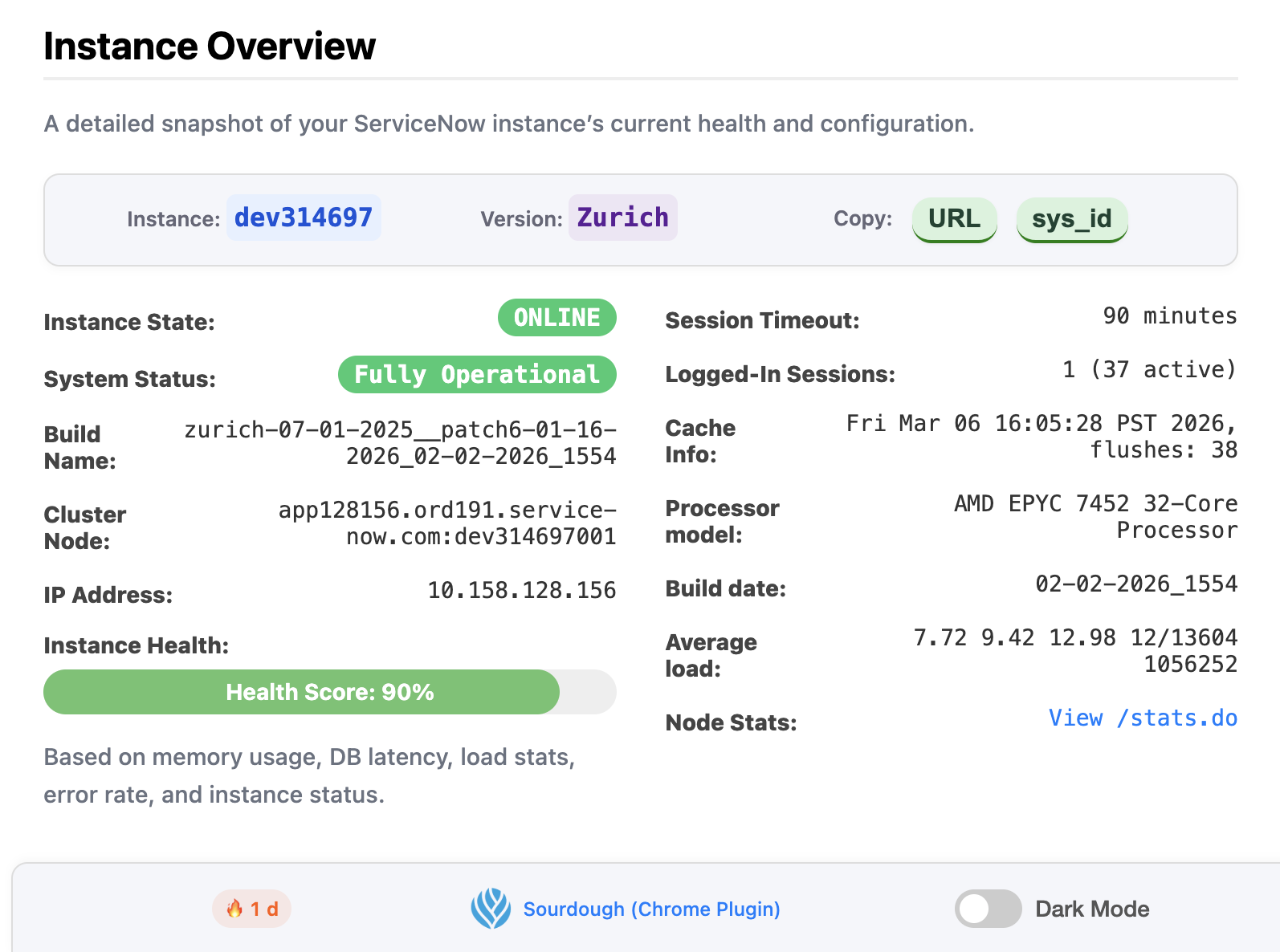Click the AMD EPYC 7452 processor value
Viewport: 1280px width, 952px height.
[x=1095, y=517]
